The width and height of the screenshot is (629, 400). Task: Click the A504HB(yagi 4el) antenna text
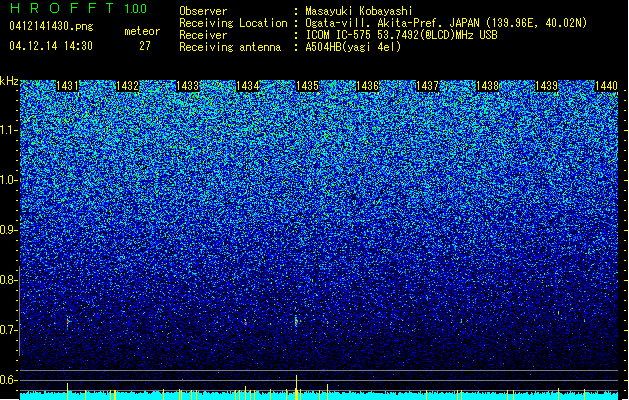353,47
